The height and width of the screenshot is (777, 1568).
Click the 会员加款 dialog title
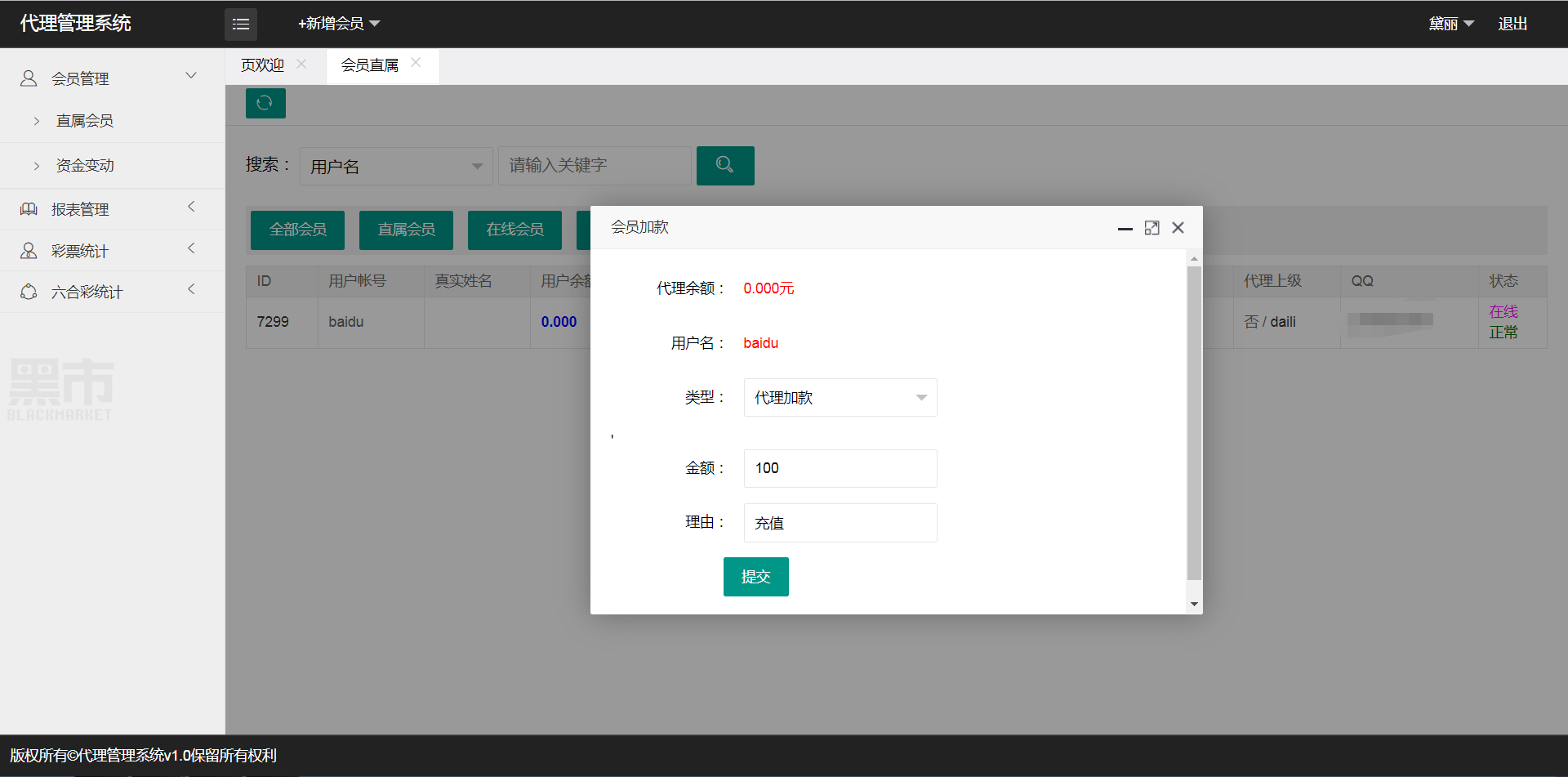click(x=640, y=227)
